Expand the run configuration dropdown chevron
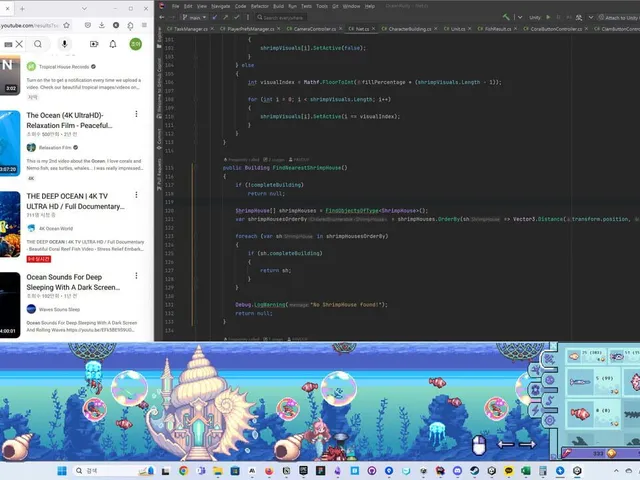The width and height of the screenshot is (640, 480). tap(520, 17)
